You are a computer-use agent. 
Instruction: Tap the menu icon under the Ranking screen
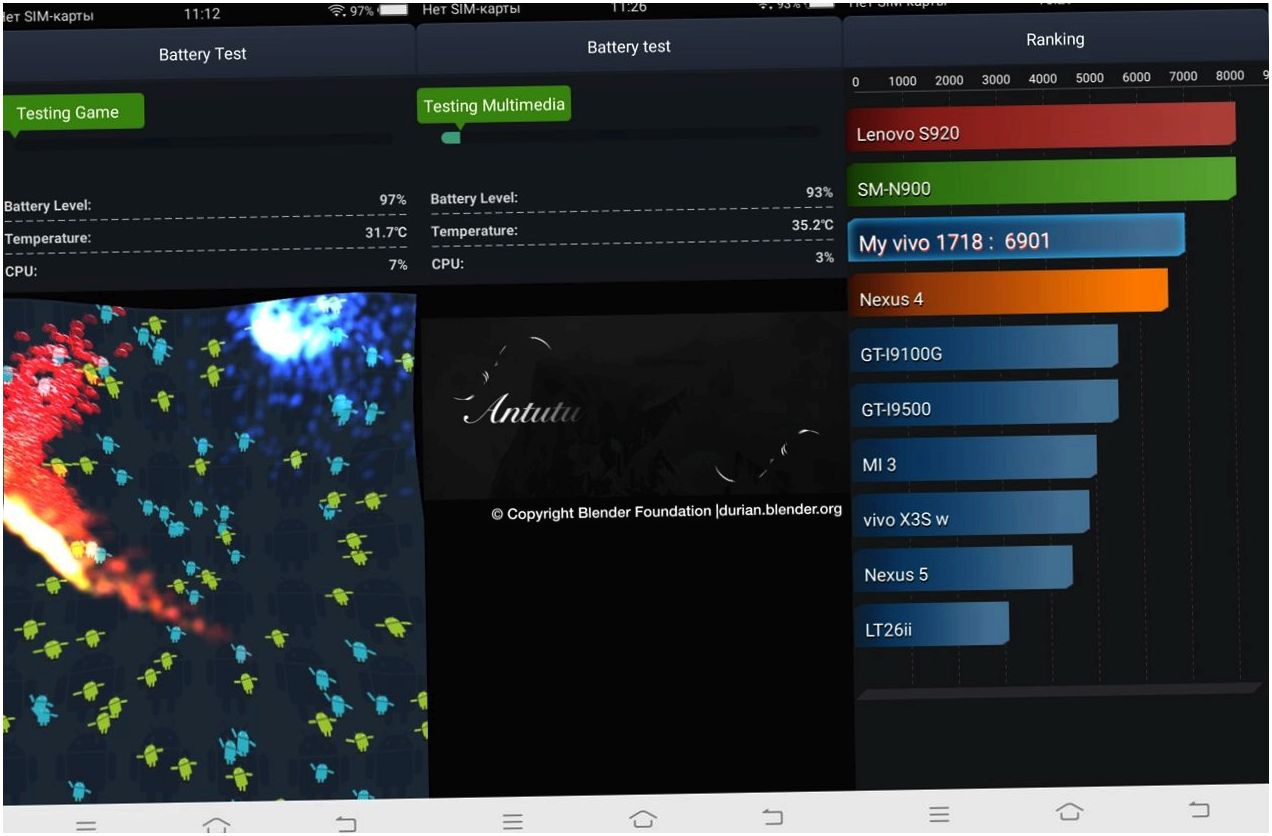point(939,815)
